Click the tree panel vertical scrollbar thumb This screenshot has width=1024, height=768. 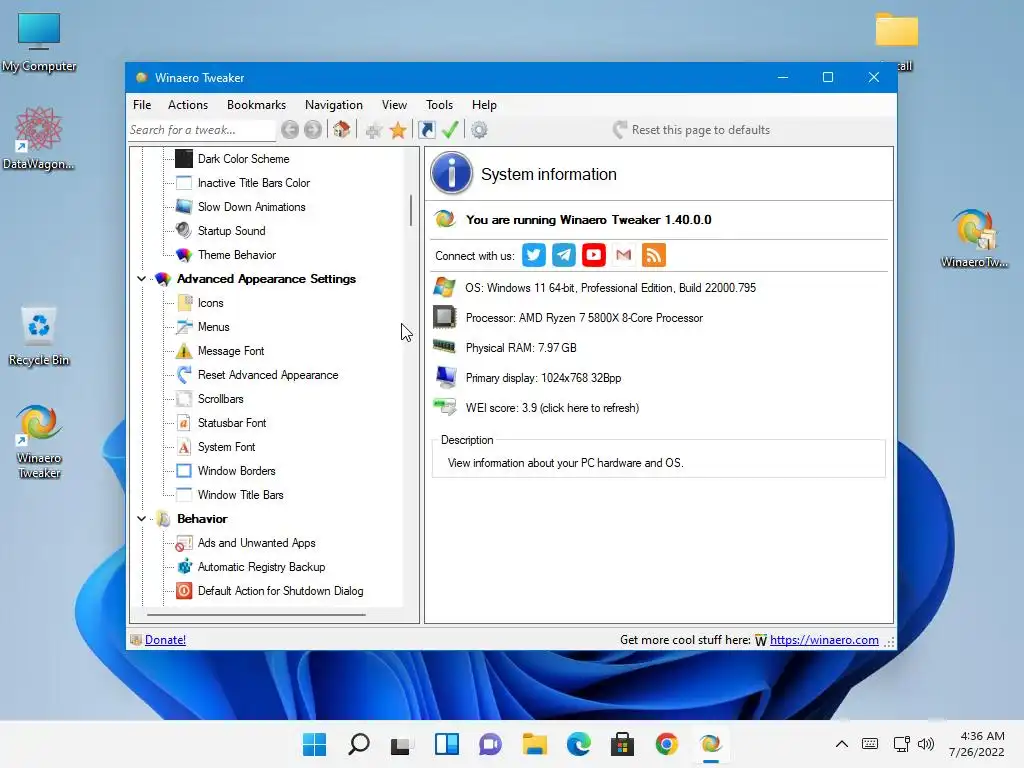[x=411, y=210]
